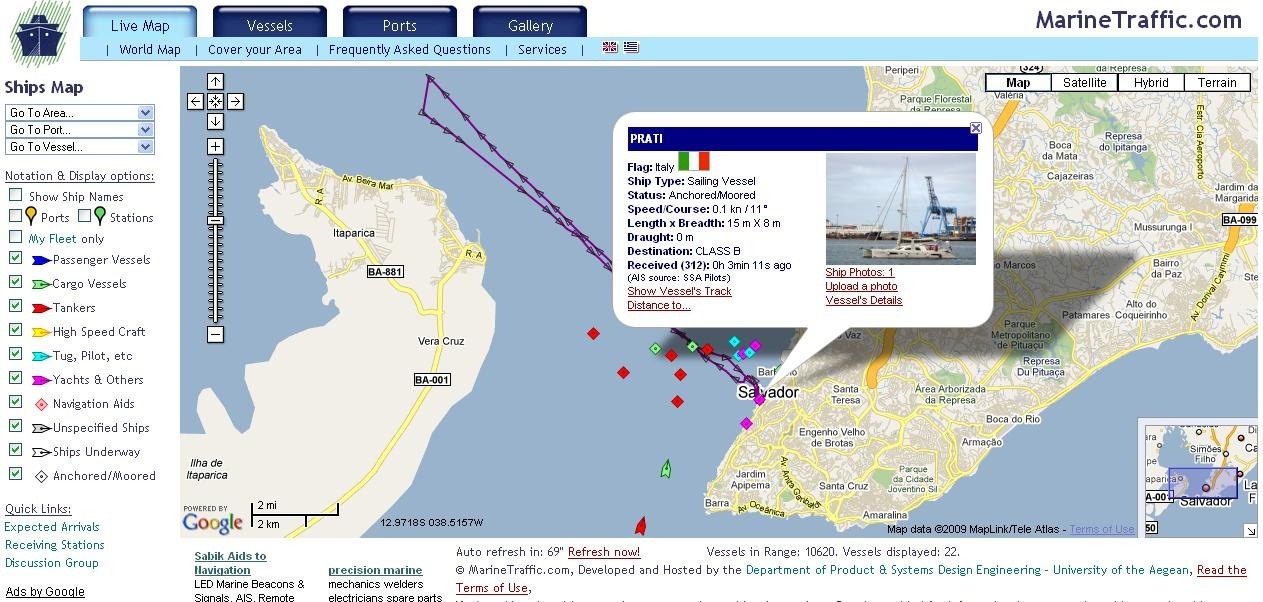
Task: Switch to the Vessels tab
Action: (270, 23)
